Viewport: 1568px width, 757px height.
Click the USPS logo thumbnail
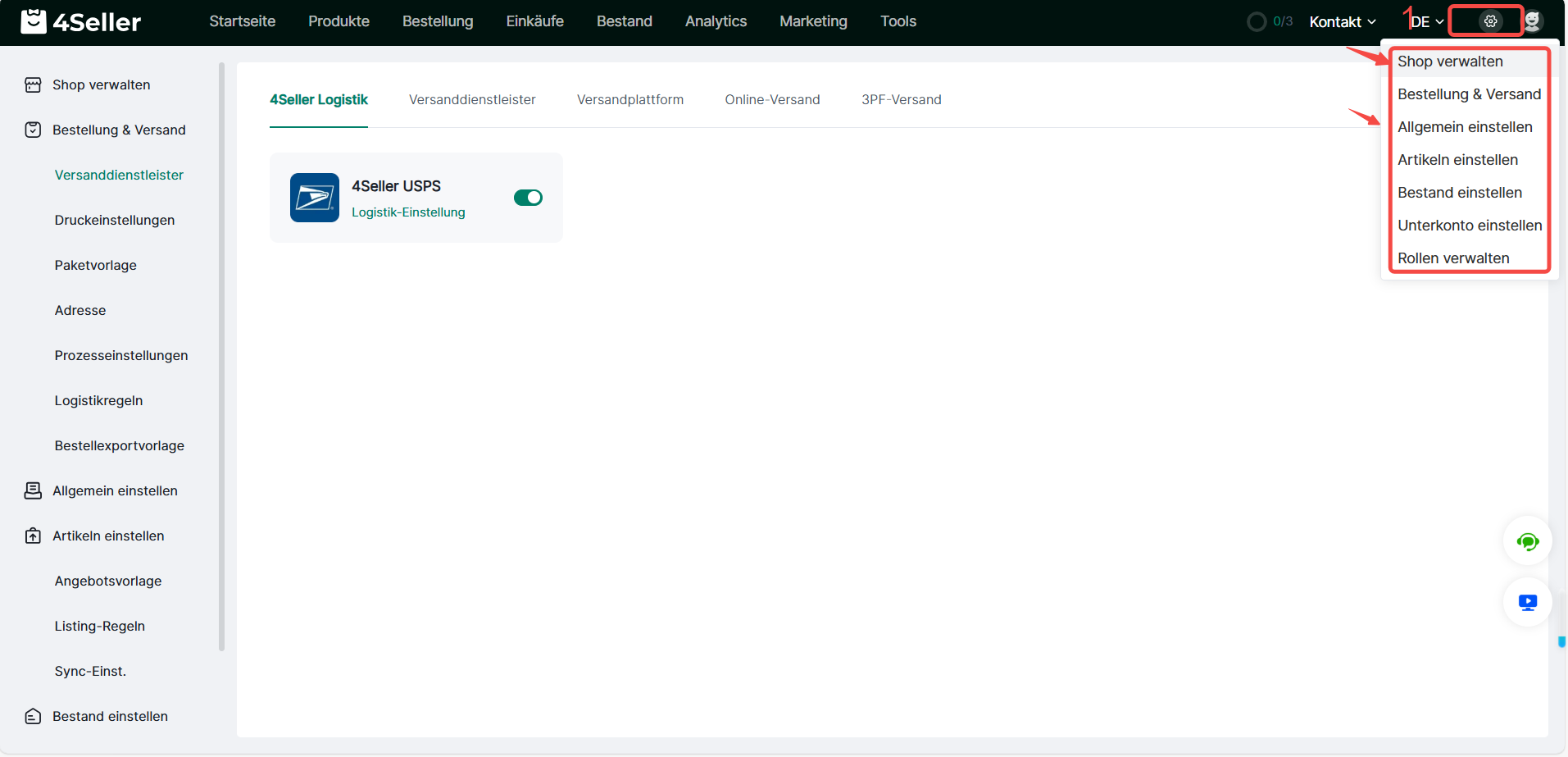(314, 198)
